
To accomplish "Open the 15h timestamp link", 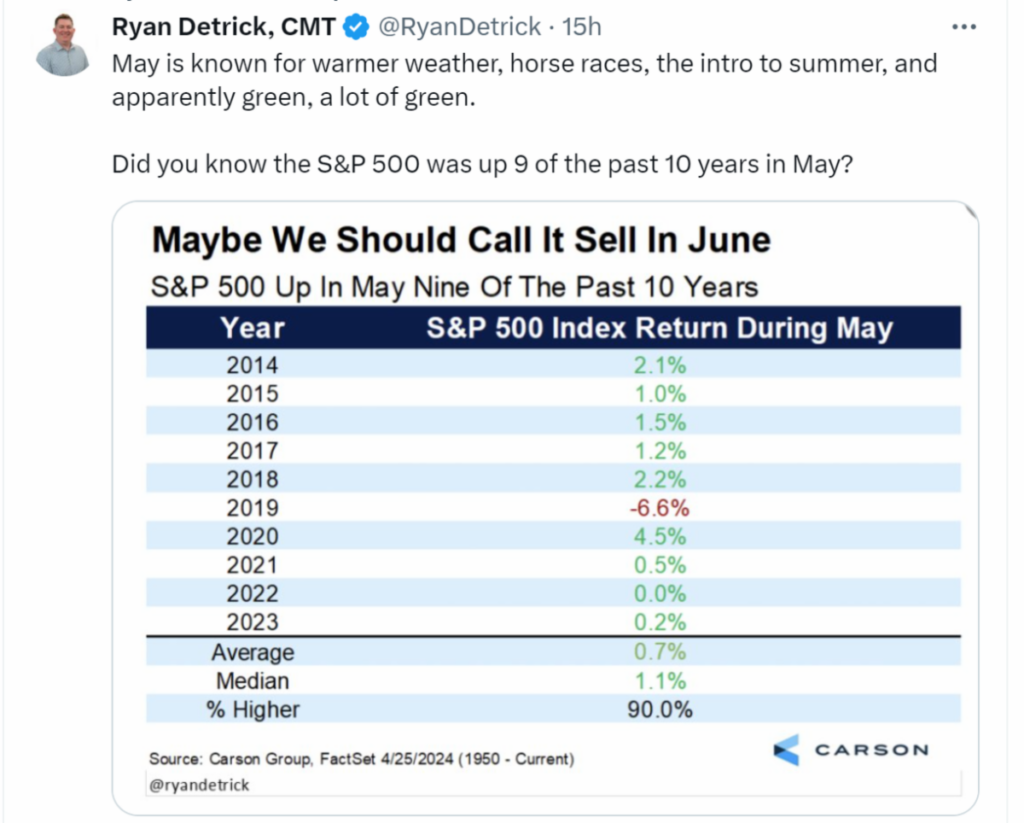I will pyautogui.click(x=582, y=27).
